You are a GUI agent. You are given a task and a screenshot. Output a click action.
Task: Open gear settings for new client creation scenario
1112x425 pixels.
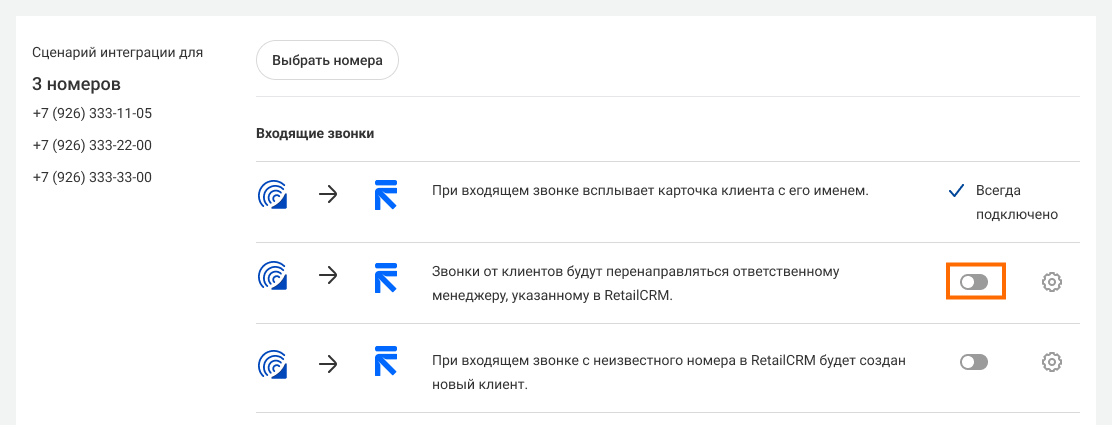1052,363
